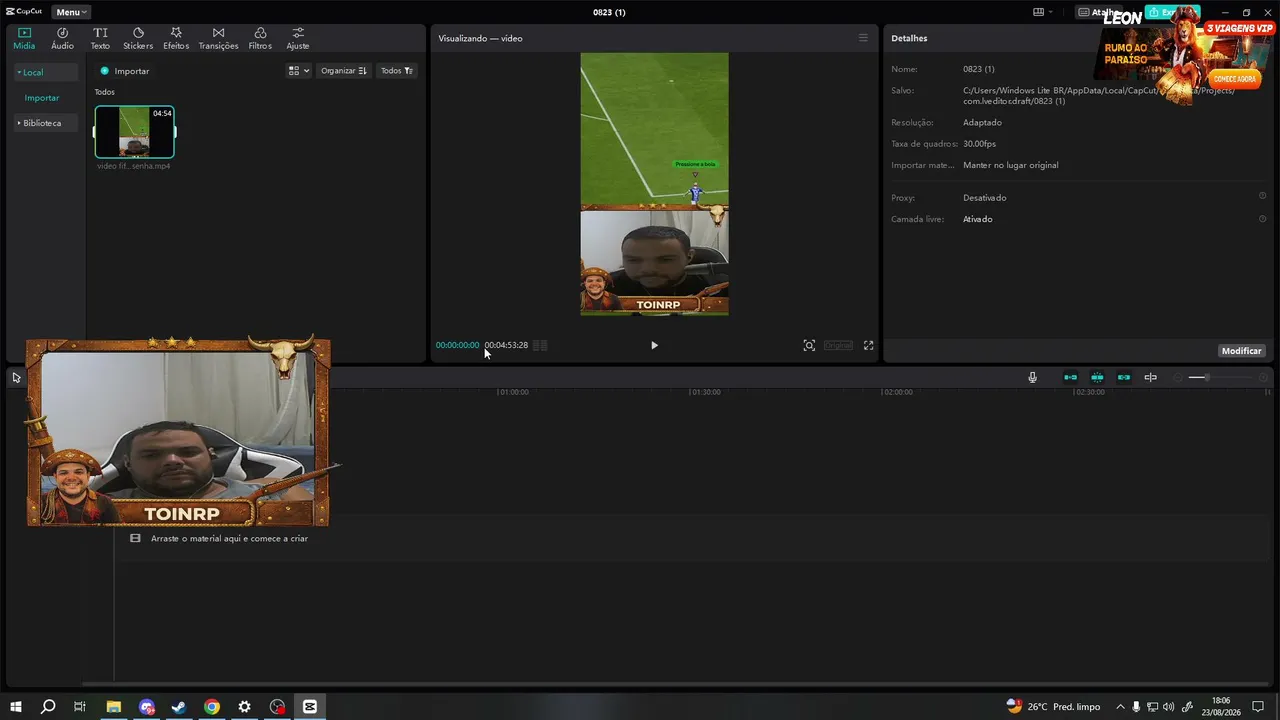The width and height of the screenshot is (1280, 720).
Task: Click the timeline zoom out icon
Action: (1177, 377)
